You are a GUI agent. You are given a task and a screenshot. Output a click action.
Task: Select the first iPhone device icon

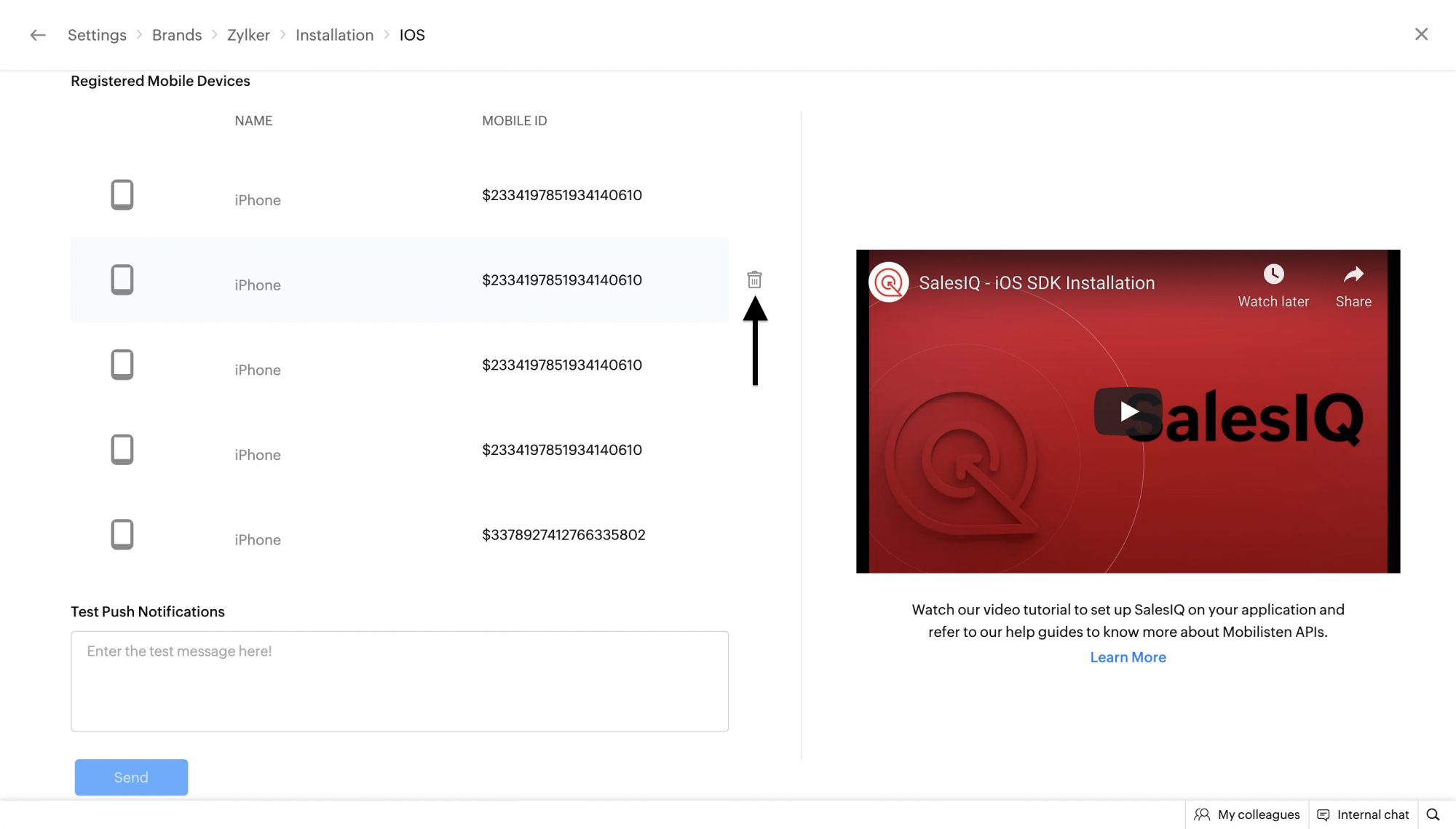coord(122,194)
